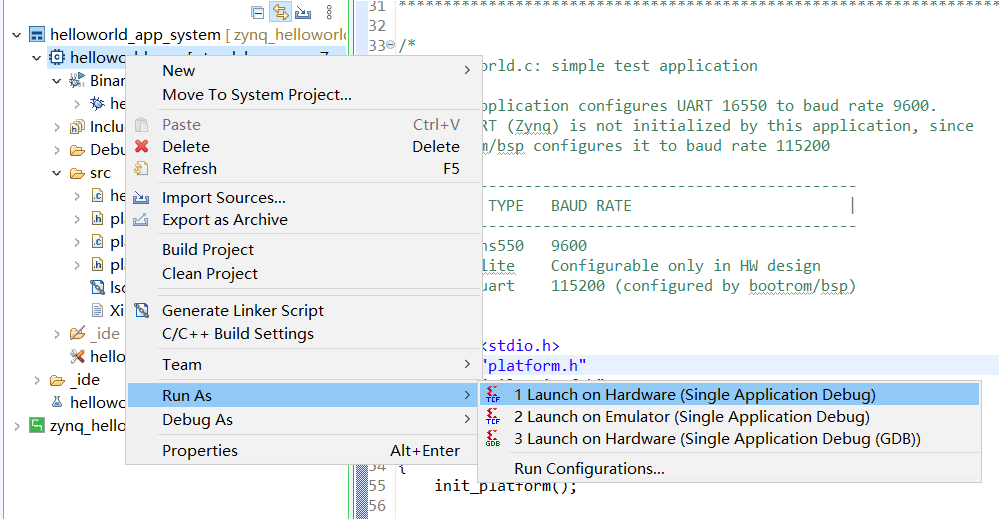Viewport: 999px width, 519px height.
Task: Click the red X Delete icon
Action: (141, 146)
